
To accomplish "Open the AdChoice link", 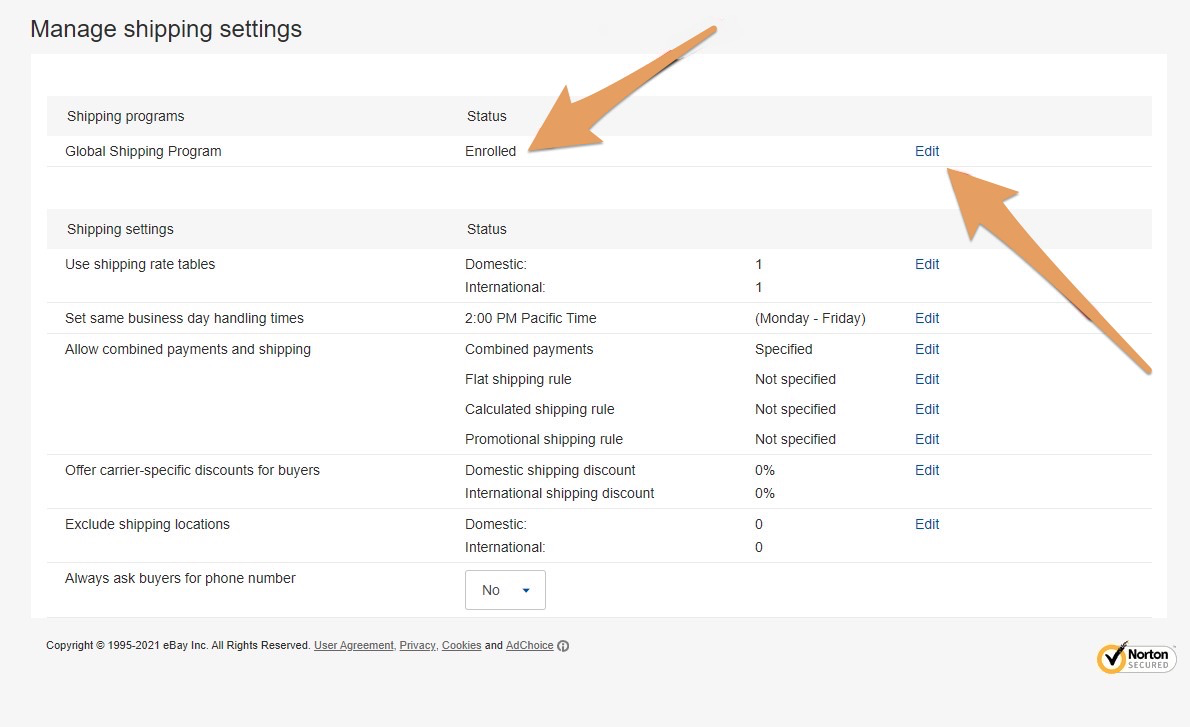I will (530, 645).
